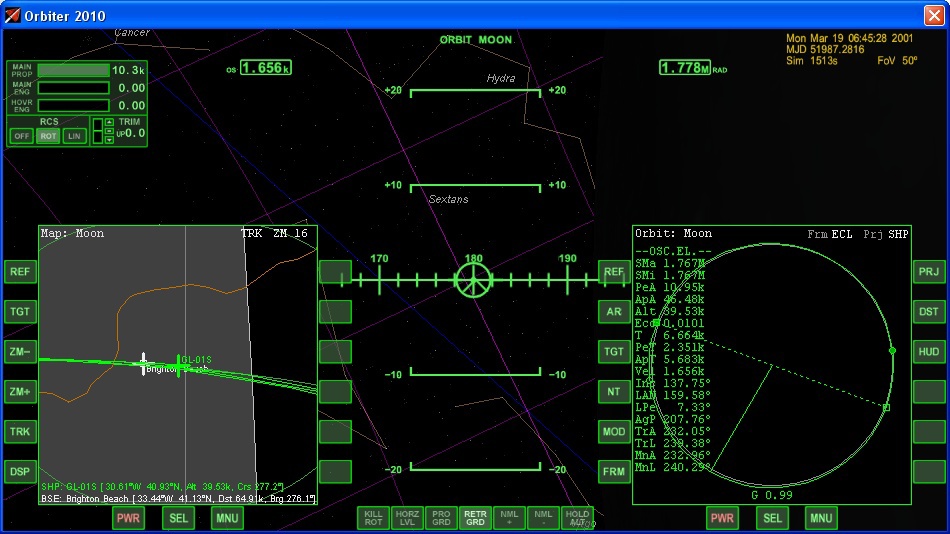Click the Orbit: Moon title text

click(x=674, y=233)
